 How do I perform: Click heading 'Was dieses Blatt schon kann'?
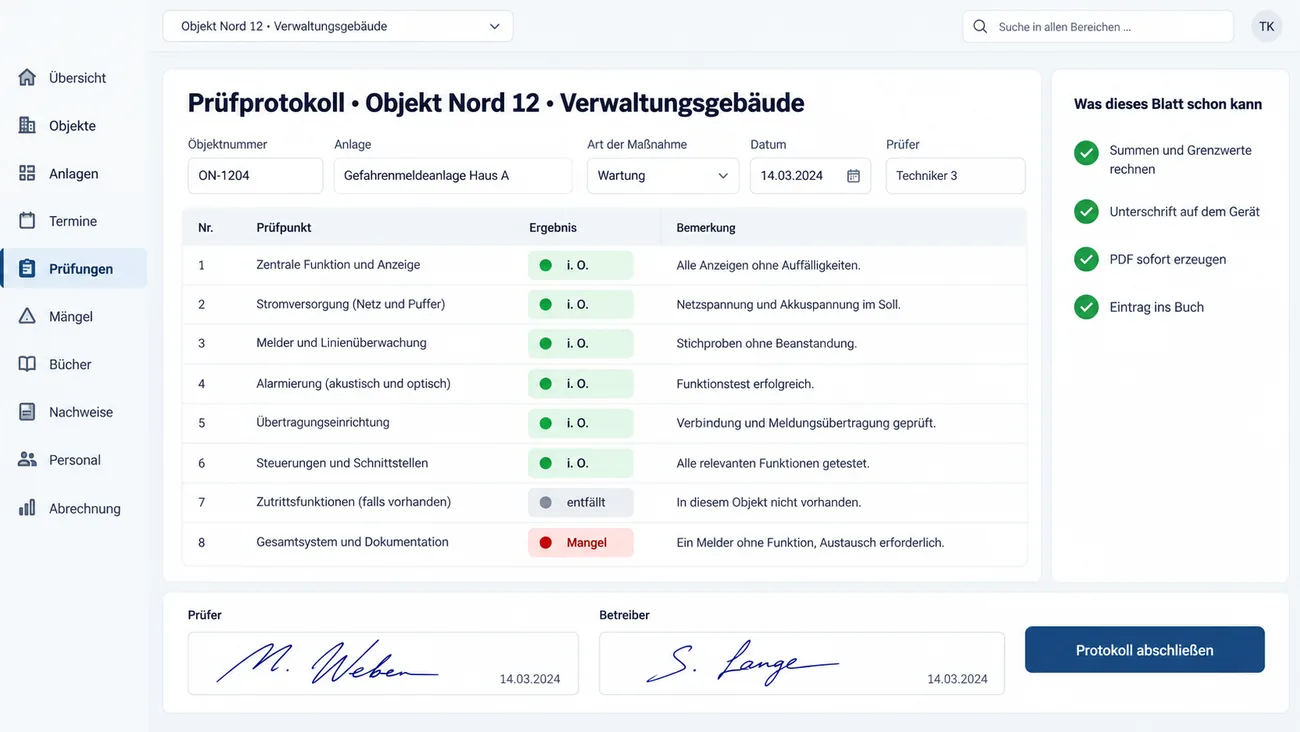(x=1168, y=104)
